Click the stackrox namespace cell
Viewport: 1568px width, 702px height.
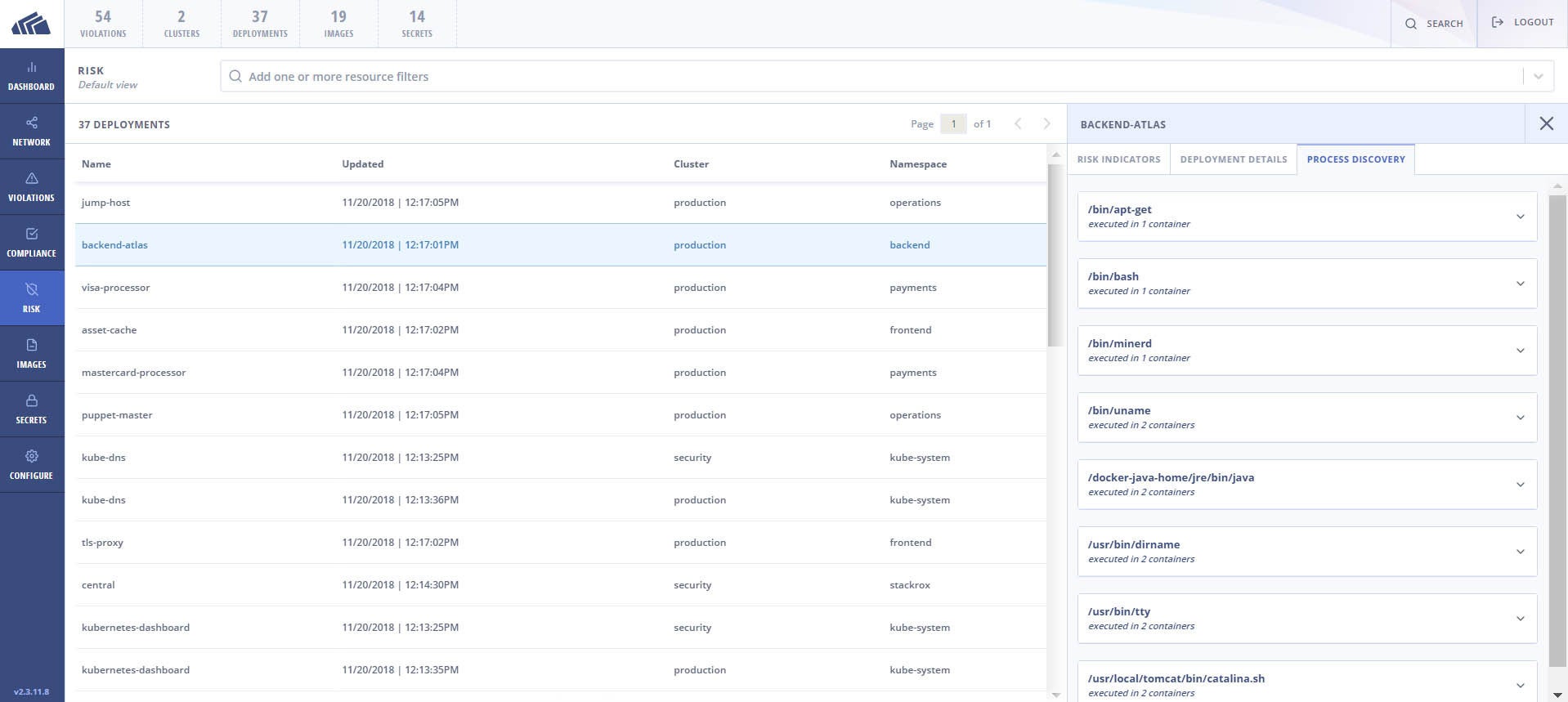tap(910, 585)
